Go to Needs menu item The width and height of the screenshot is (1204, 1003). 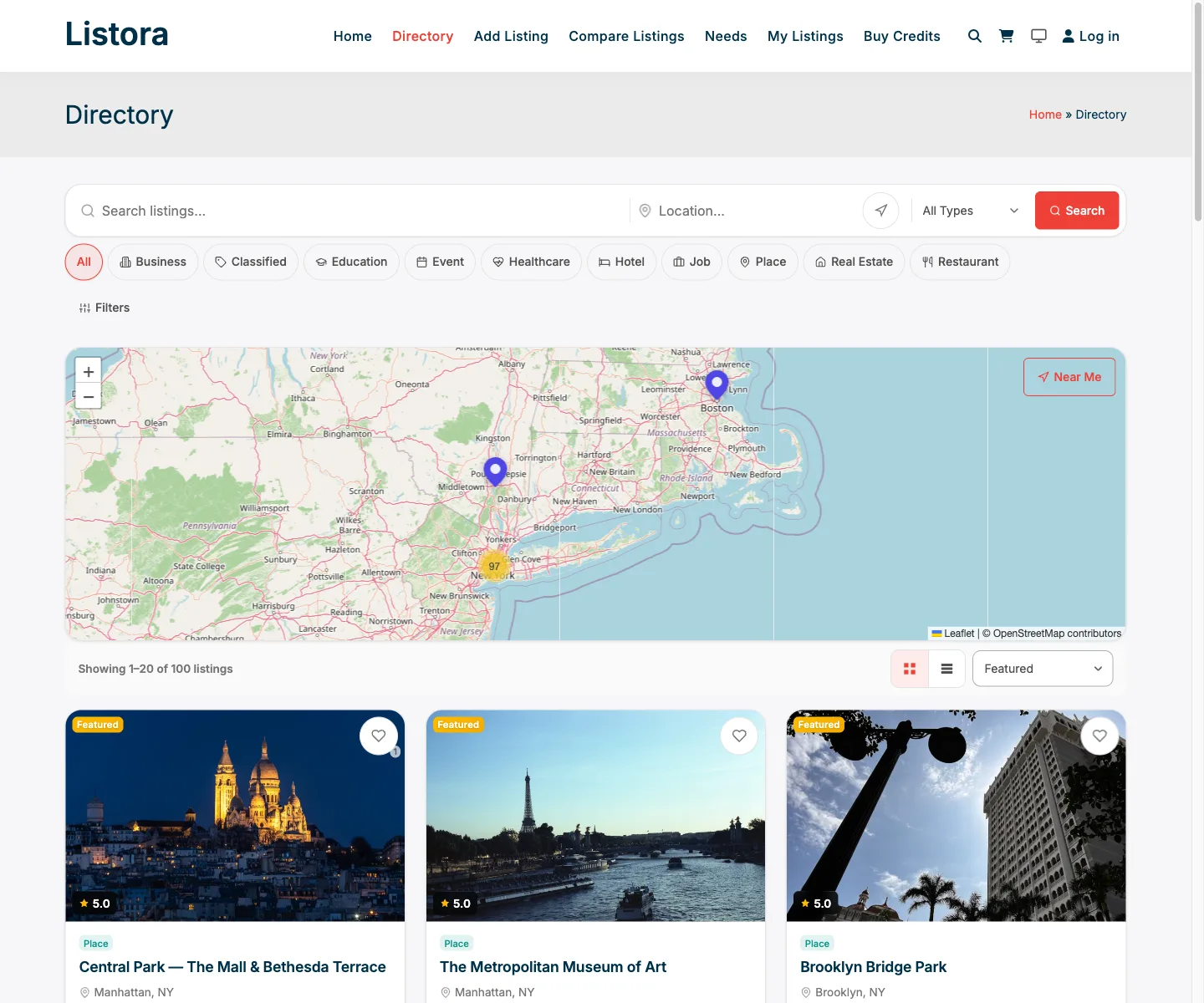[x=726, y=36]
